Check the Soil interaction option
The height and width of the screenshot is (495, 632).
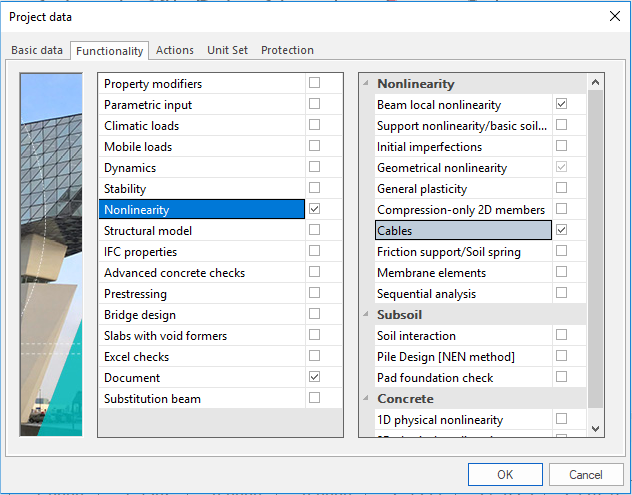[x=561, y=335]
